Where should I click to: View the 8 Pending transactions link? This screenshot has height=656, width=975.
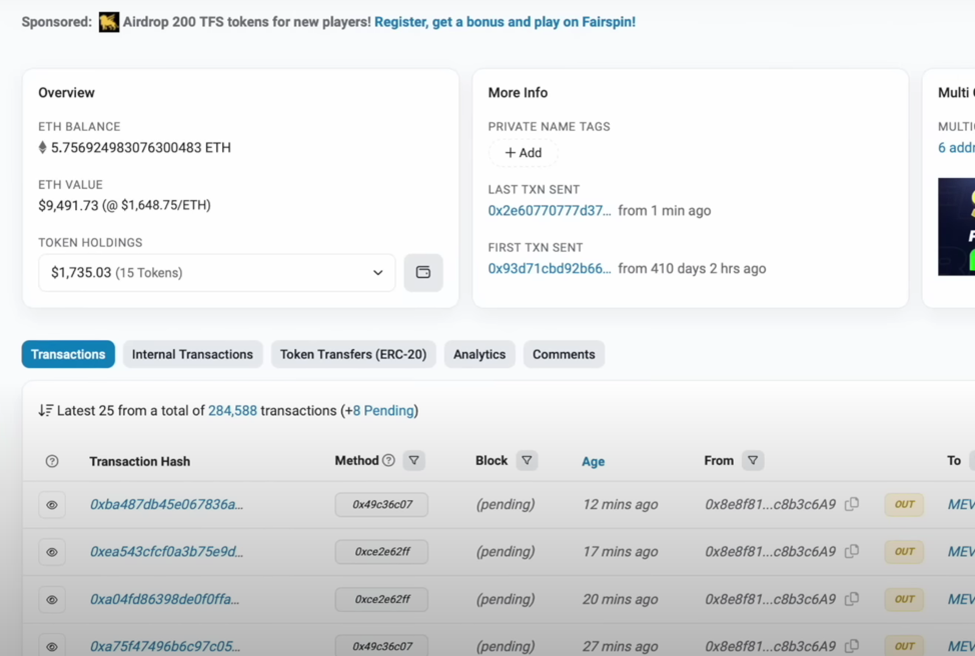383,411
